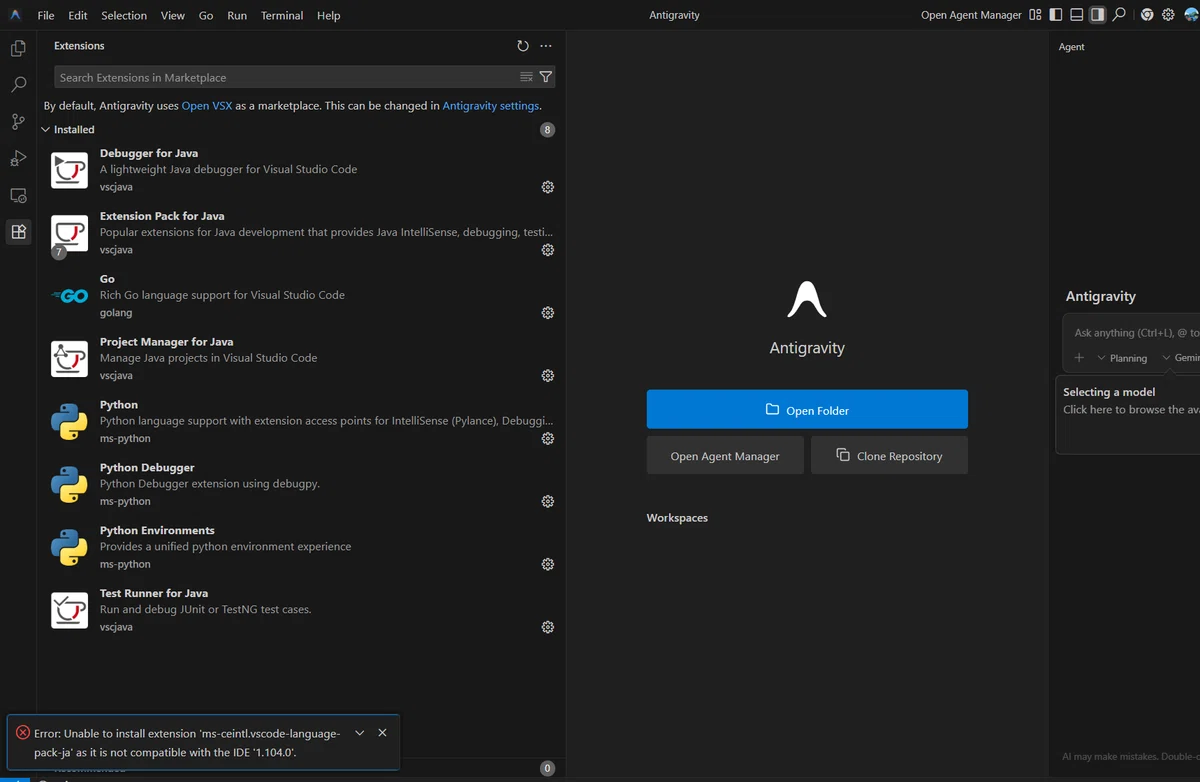Open the Selection menu
1200x782 pixels.
tap(124, 15)
